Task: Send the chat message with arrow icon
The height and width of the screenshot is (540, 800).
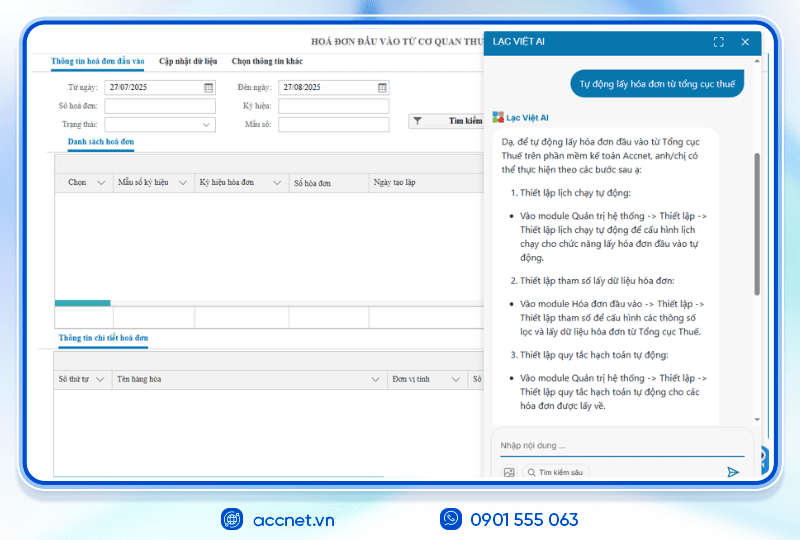Action: 733,472
